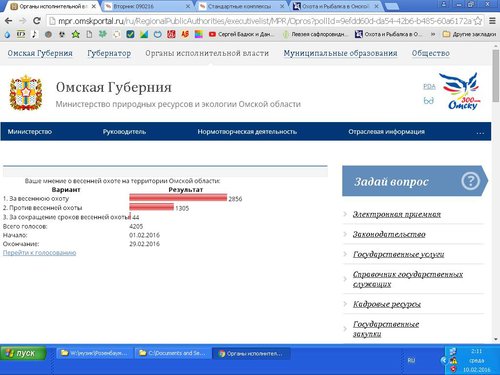Click the glasses accessibility icon
Screen dimensions: 500x375
pyautogui.click(x=429, y=100)
